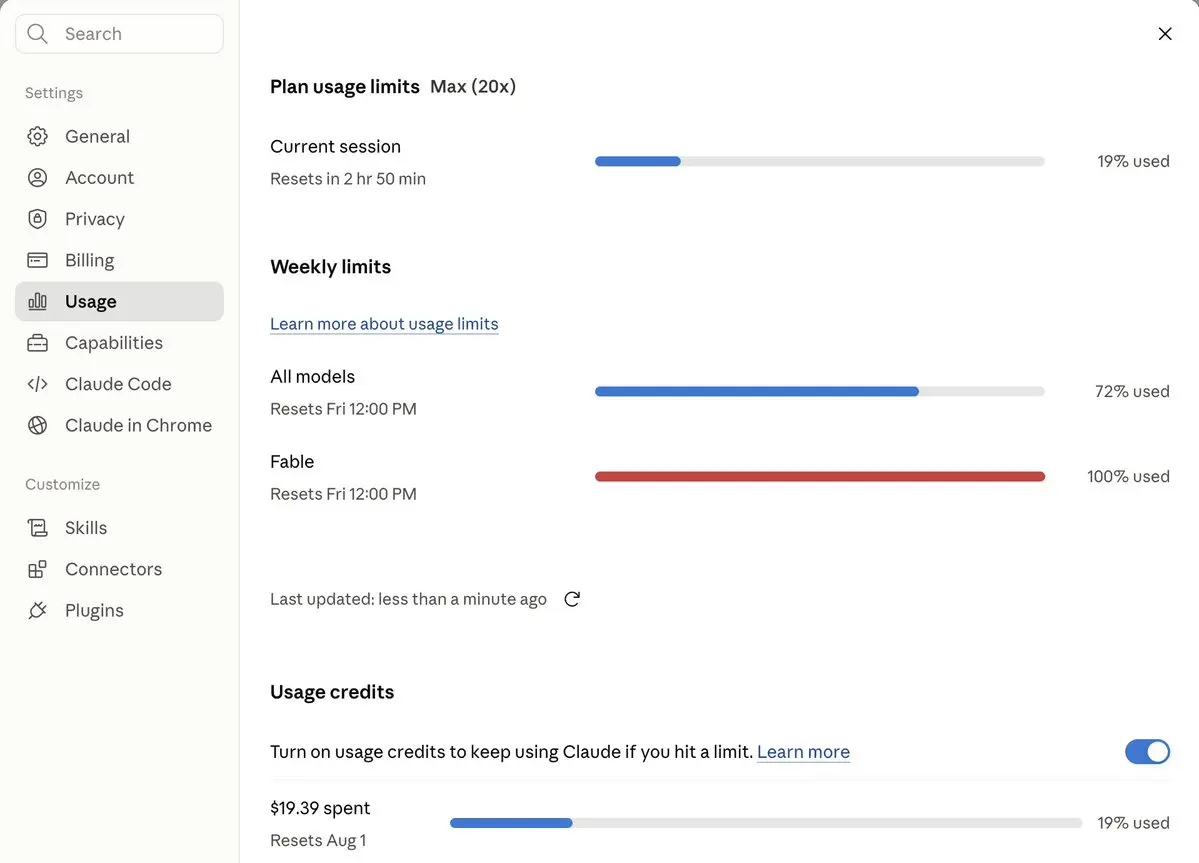This screenshot has height=863, width=1199.
Task: Close the settings dialog
Action: point(1165,34)
